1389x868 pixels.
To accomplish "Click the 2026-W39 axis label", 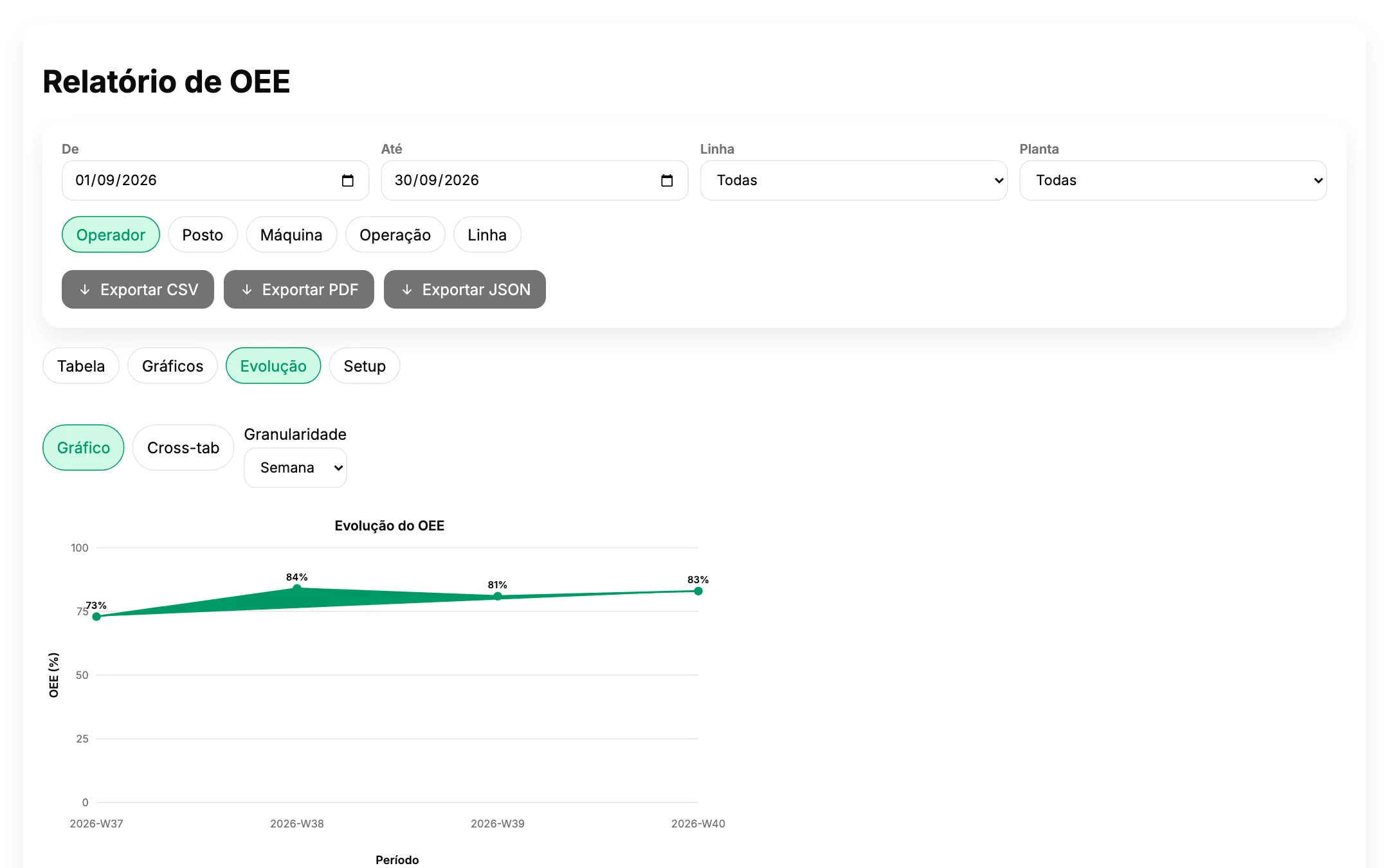I will pyautogui.click(x=498, y=824).
